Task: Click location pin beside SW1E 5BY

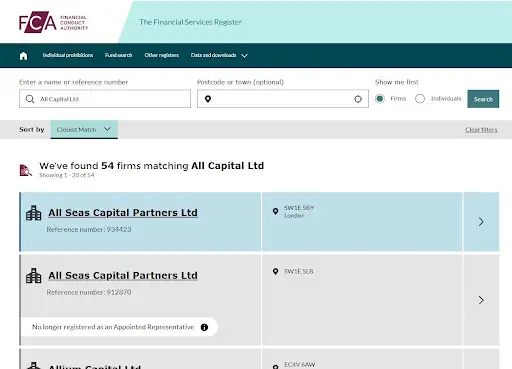Action: [275, 211]
